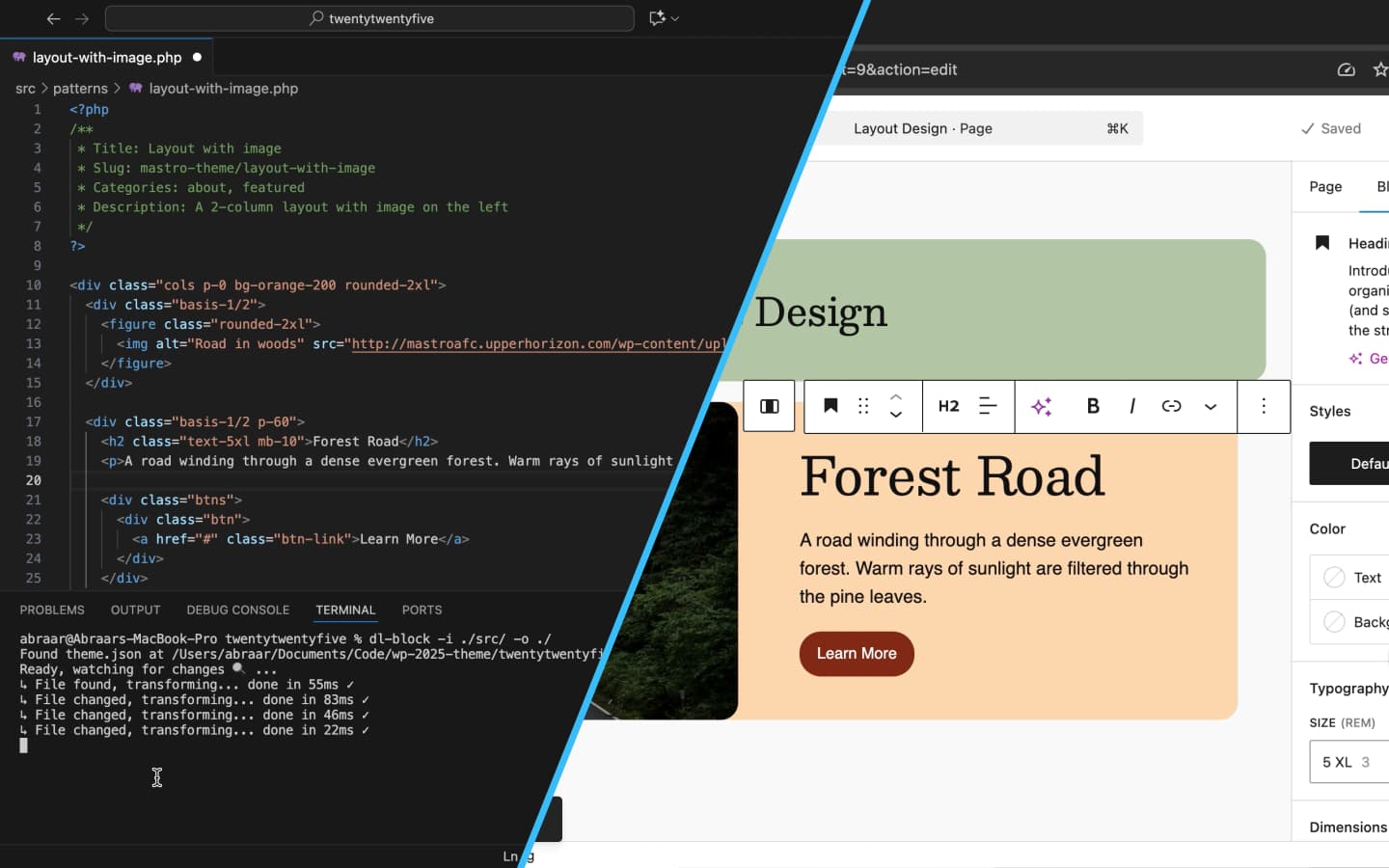Select the parent Columns block icon

tap(769, 406)
